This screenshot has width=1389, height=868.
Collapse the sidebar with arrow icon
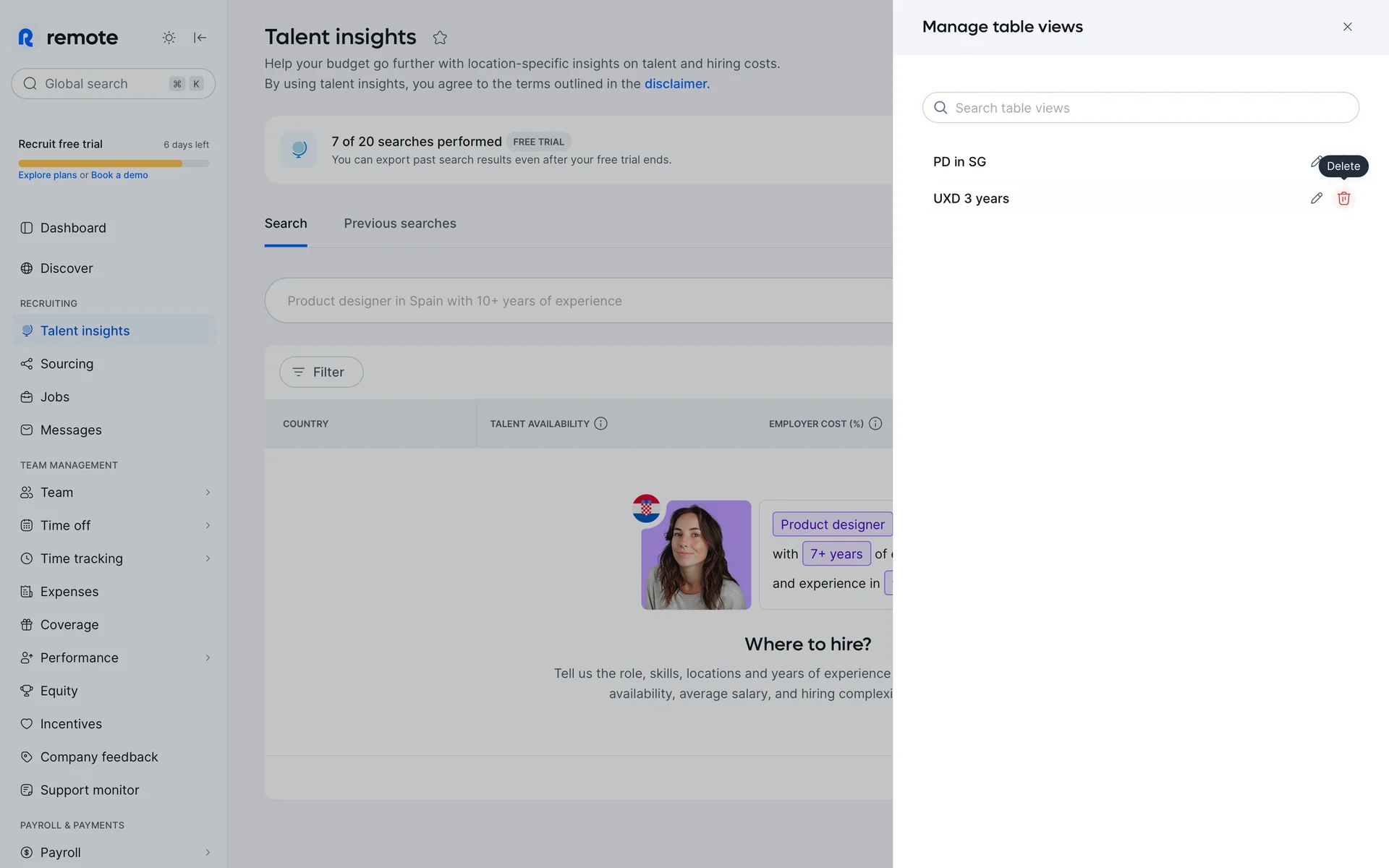(200, 38)
